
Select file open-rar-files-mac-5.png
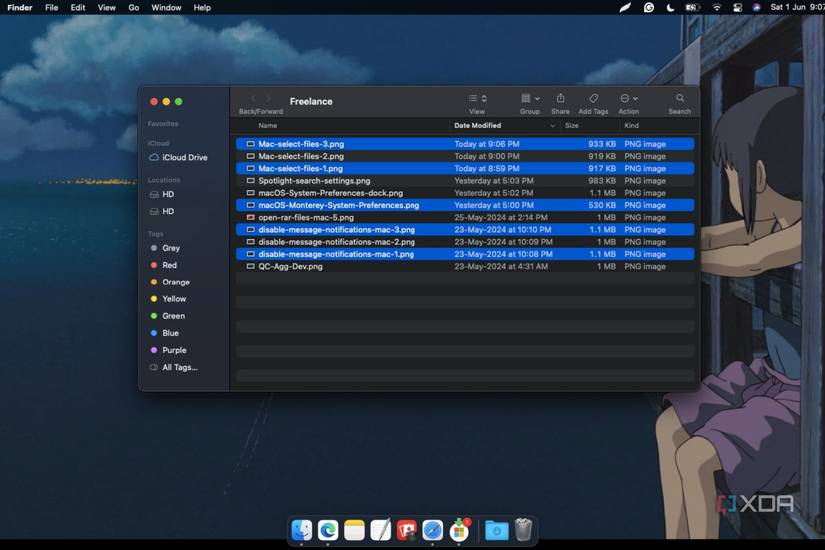(x=465, y=217)
